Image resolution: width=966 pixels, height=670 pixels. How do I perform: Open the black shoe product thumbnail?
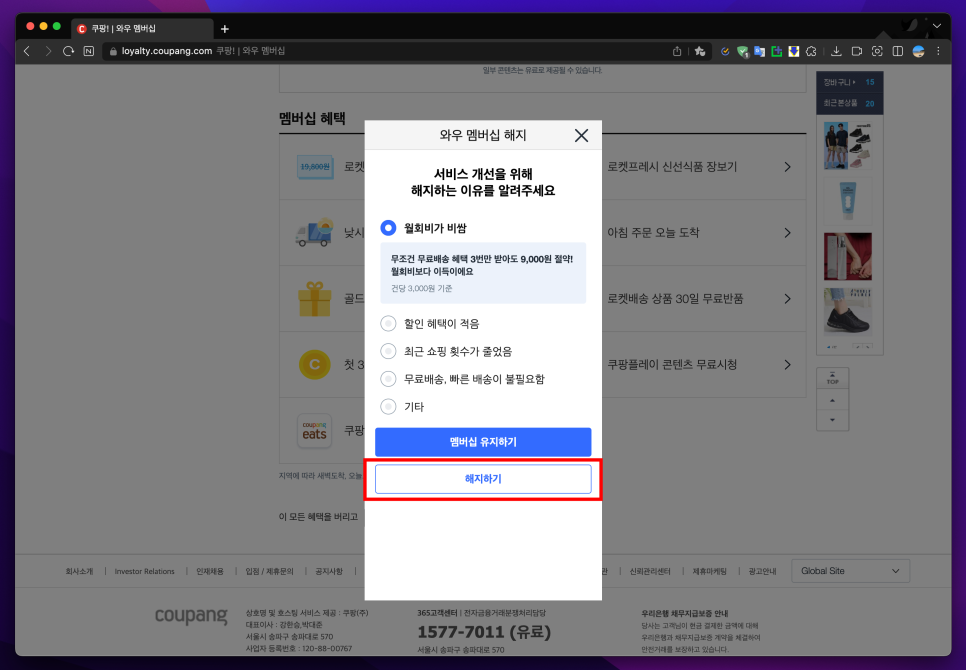pos(848,312)
